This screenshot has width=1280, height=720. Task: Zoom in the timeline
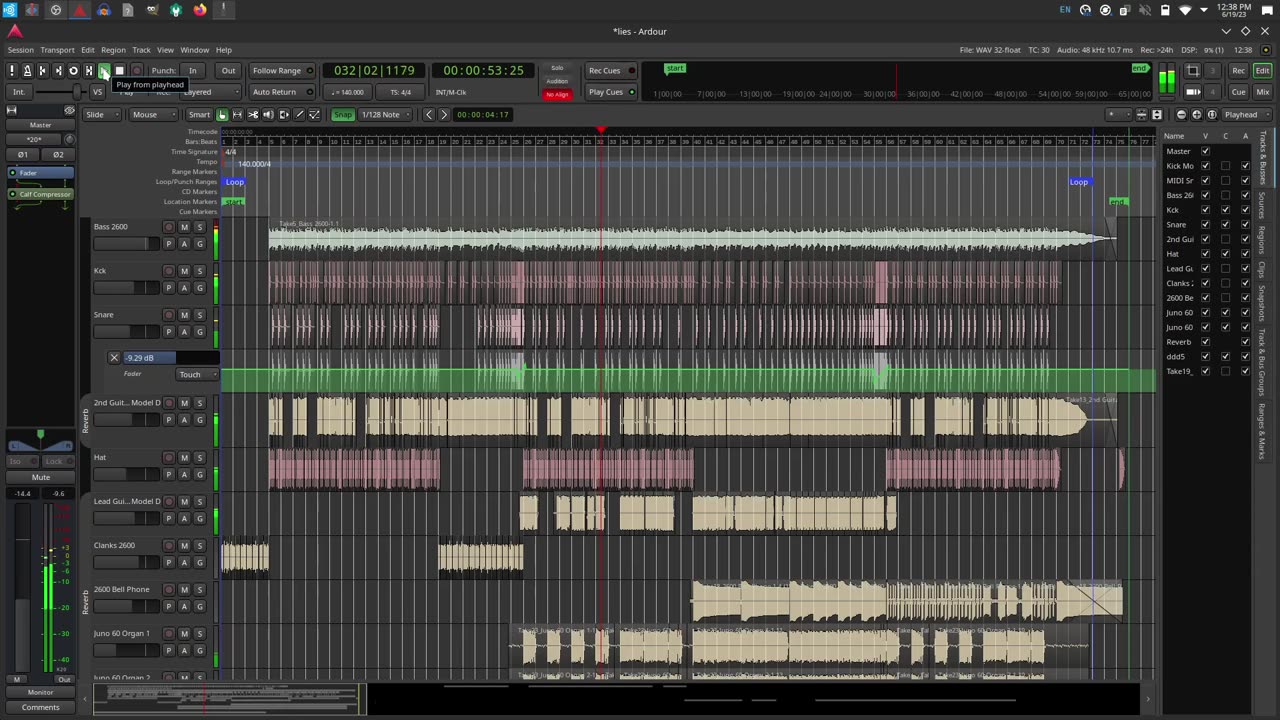pos(1197,115)
